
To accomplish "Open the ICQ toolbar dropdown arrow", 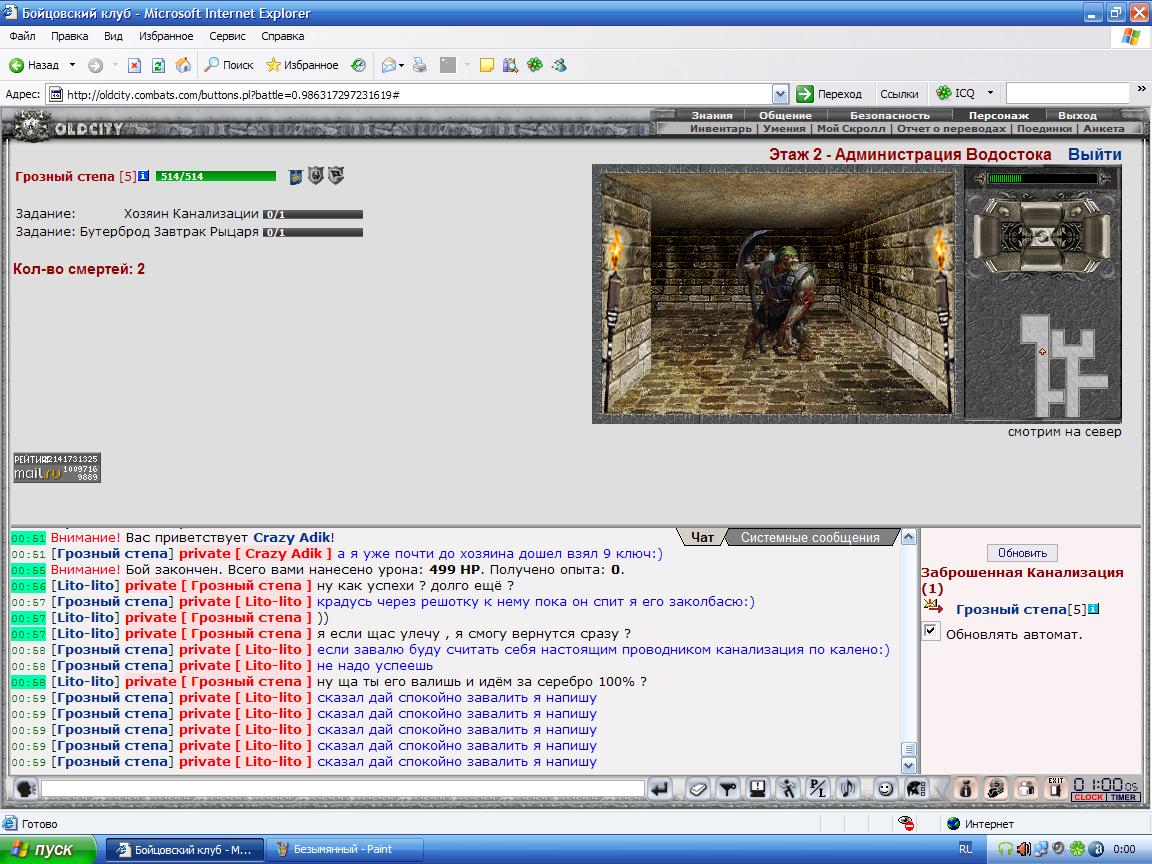I will (x=990, y=93).
